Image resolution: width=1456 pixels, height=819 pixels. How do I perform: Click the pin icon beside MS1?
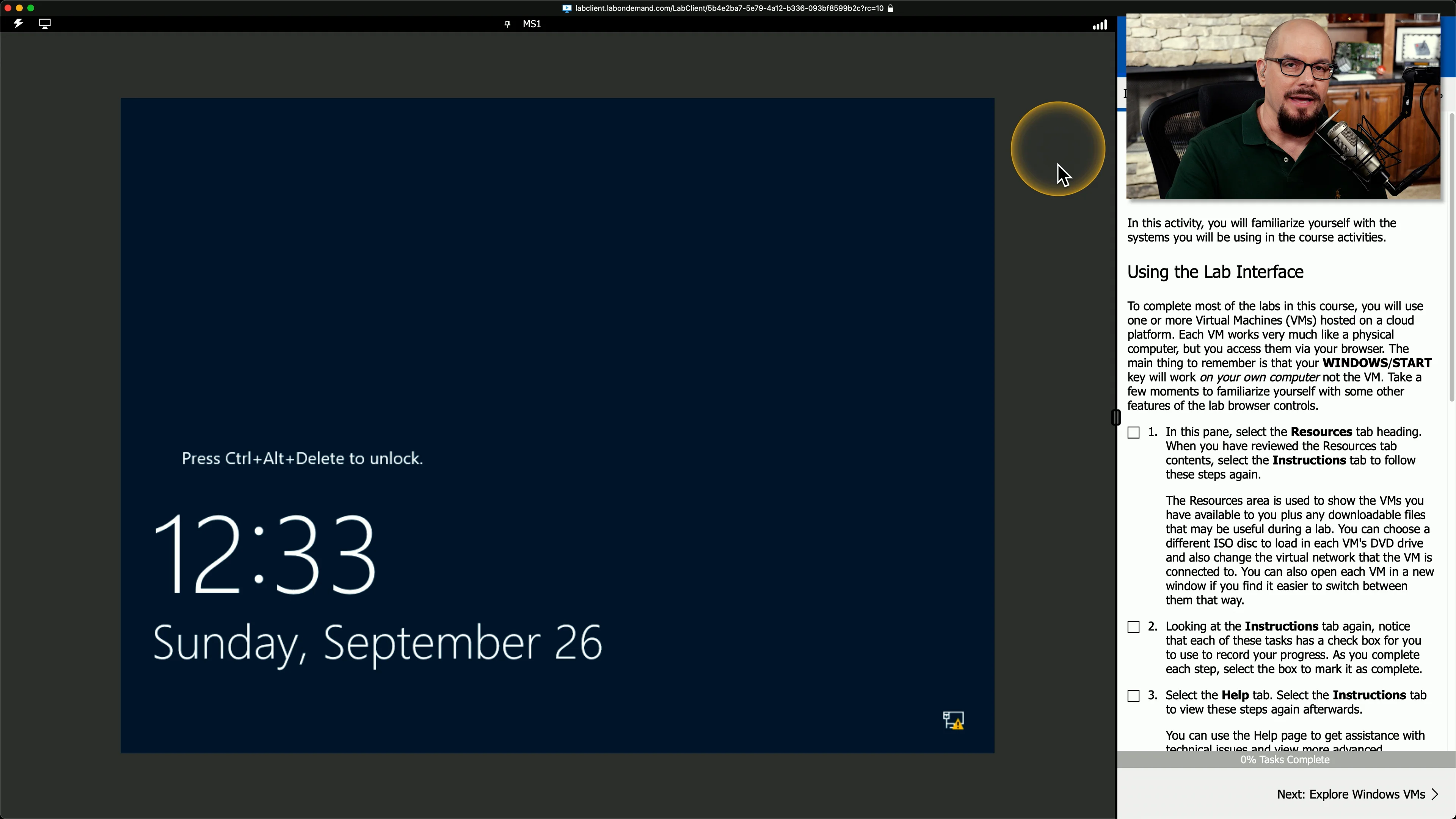(507, 24)
